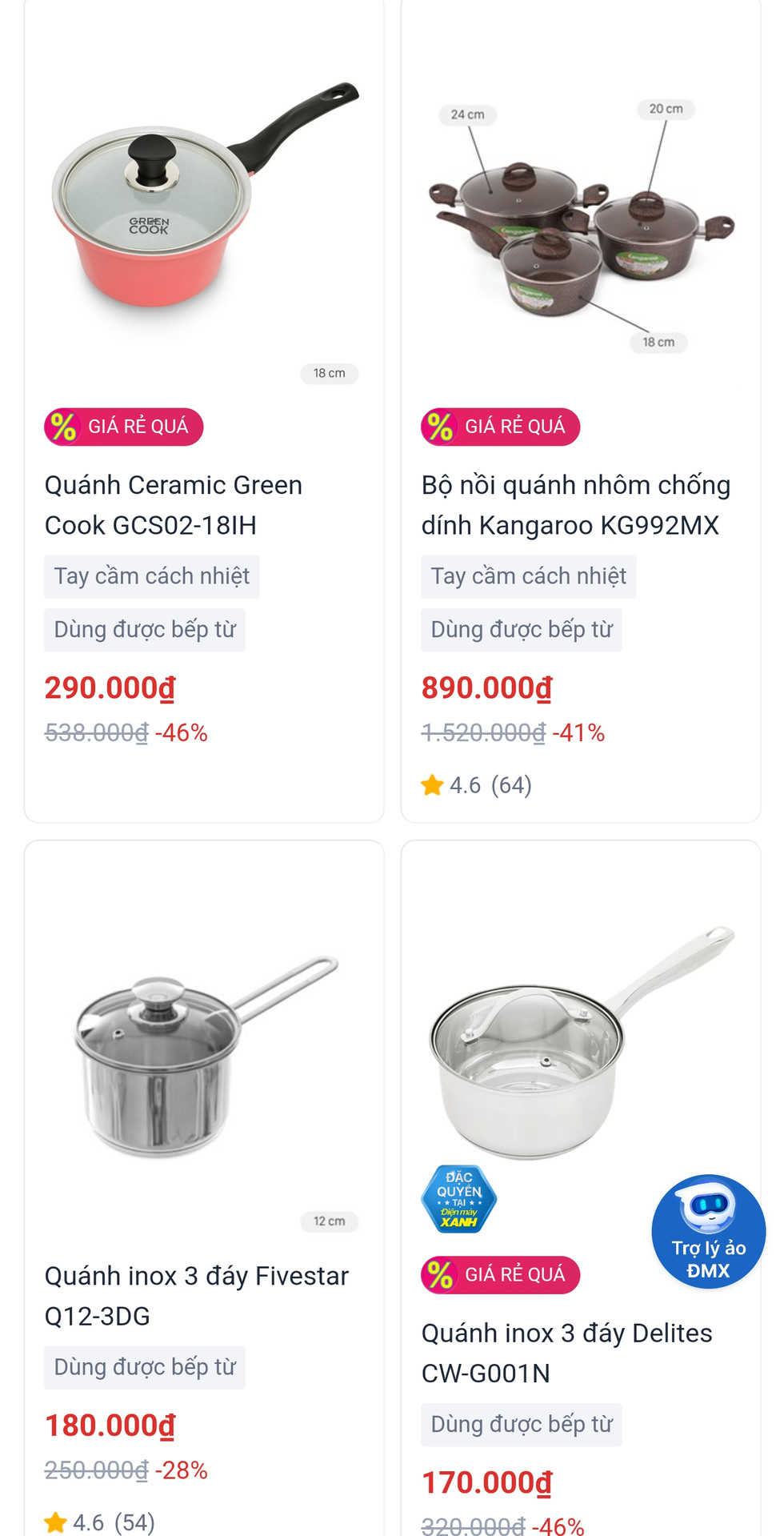The height and width of the screenshot is (1536, 784).
Task: Click the star rating of Fivestar Q12-3DG
Action: [x=100, y=1522]
